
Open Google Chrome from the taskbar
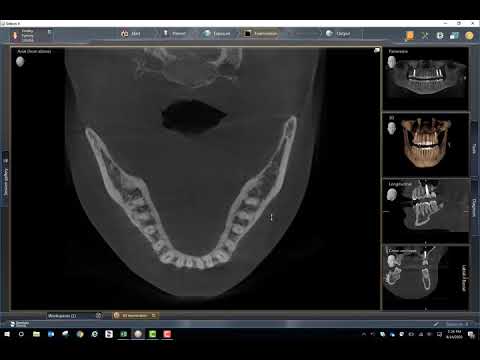80,334
